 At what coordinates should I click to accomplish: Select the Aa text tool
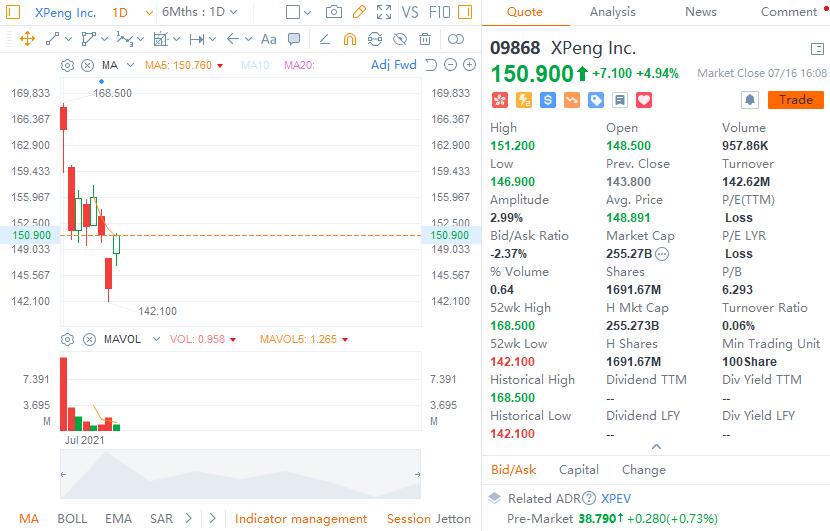268,39
